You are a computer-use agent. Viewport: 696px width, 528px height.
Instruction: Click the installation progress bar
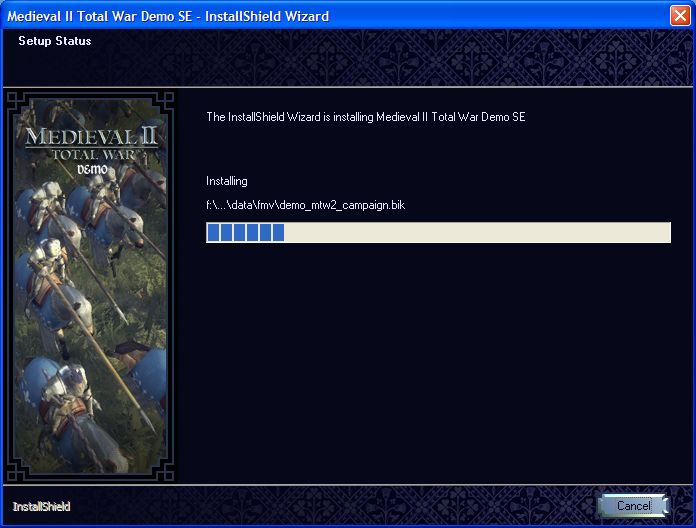pos(438,232)
